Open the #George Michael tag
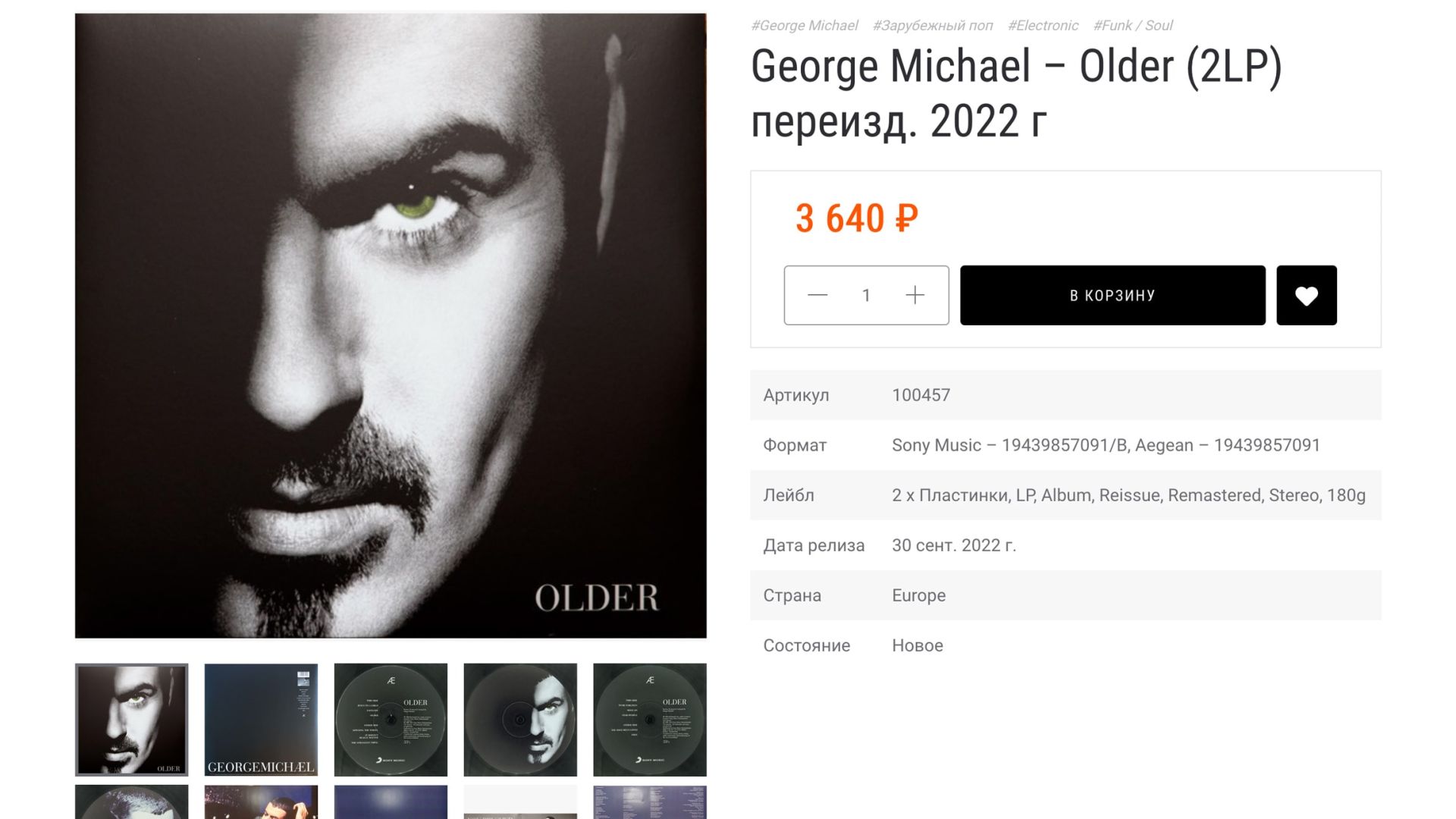The width and height of the screenshot is (1456, 819). 804,25
